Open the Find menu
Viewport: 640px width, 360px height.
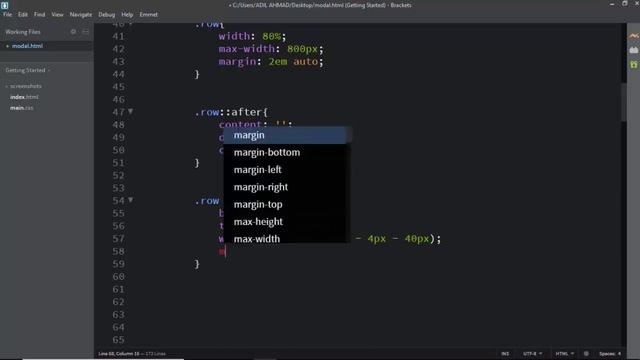pos(40,14)
